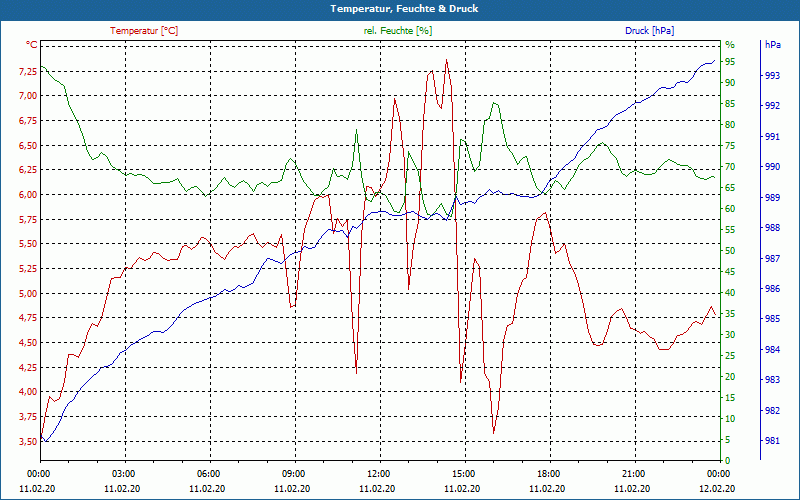Click the 65 humidity axis value

(x=730, y=188)
